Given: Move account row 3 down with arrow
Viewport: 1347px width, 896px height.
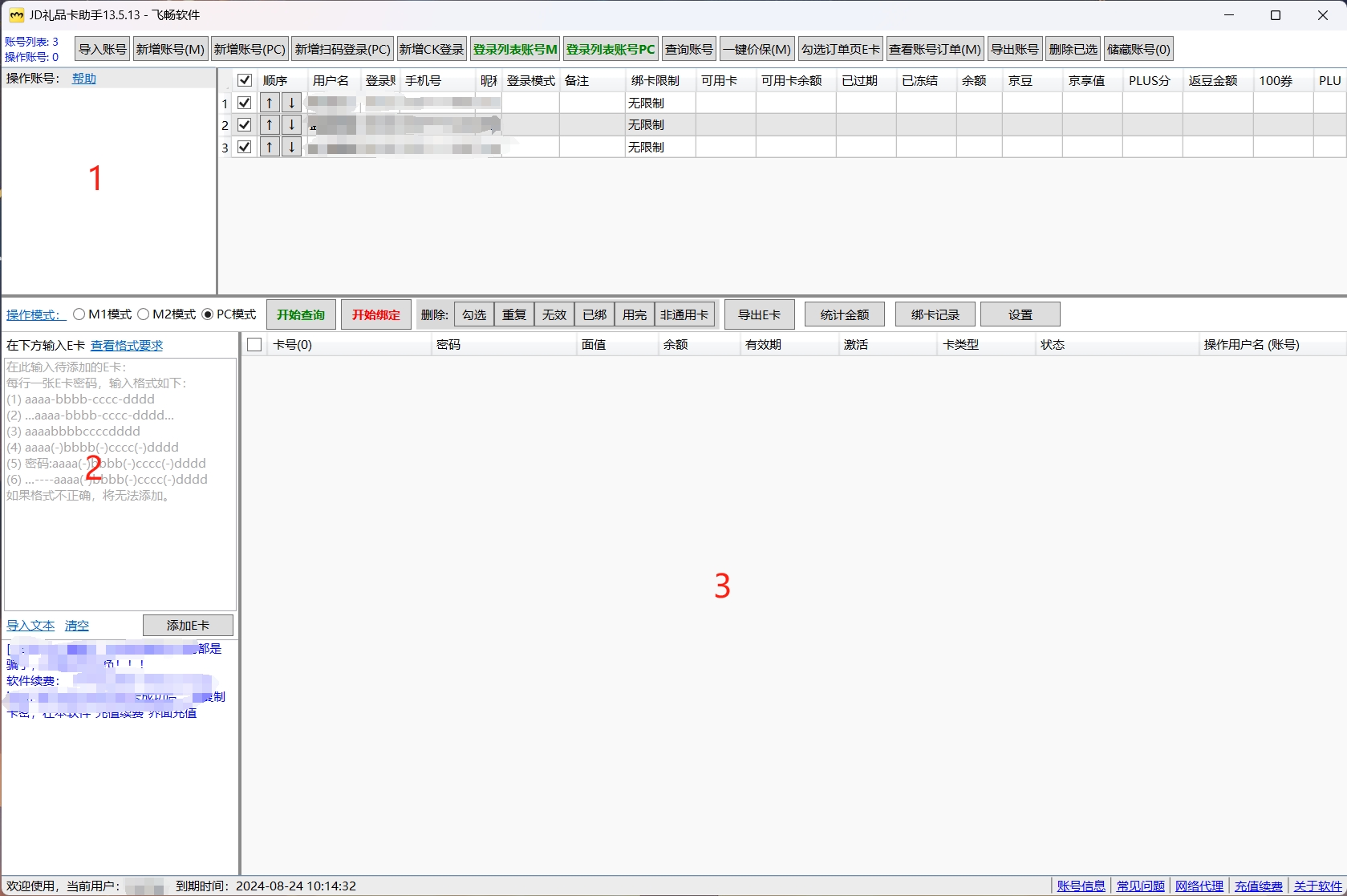Looking at the screenshot, I should pos(292,148).
